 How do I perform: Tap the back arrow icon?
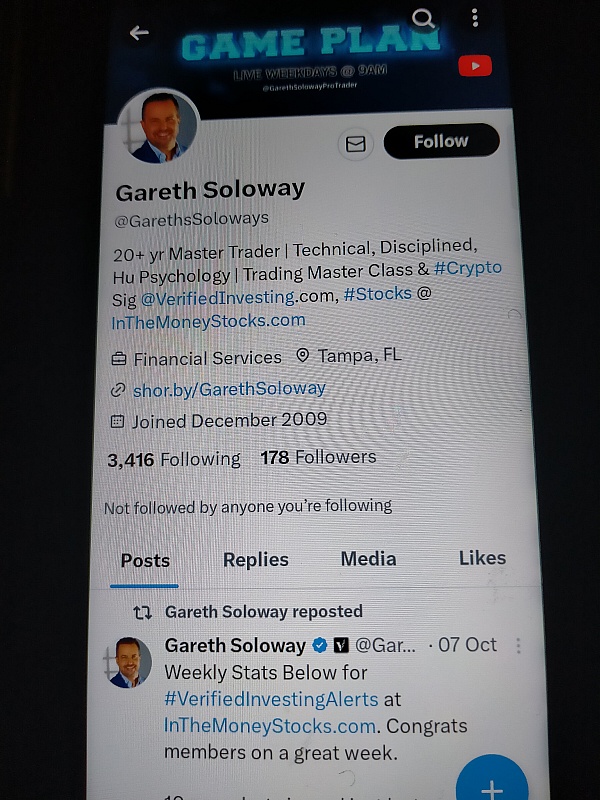(x=139, y=33)
